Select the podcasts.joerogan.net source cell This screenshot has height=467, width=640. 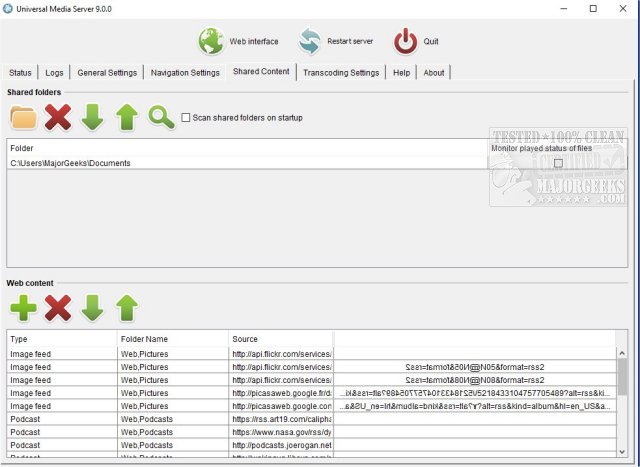281,445
